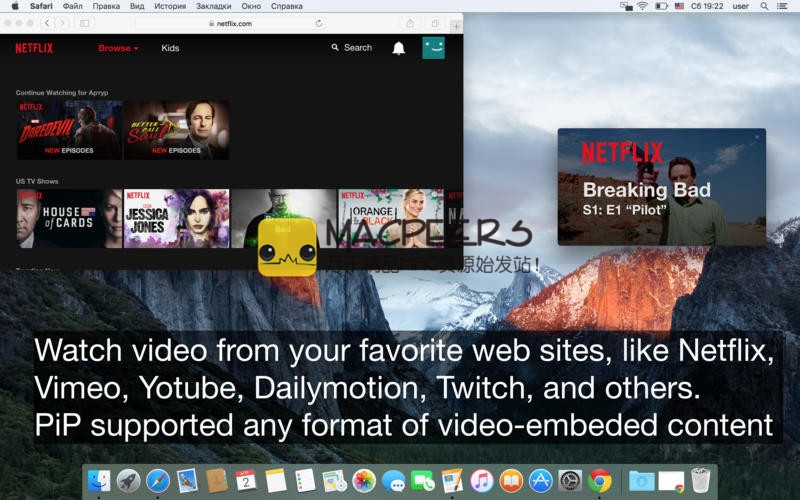This screenshot has height=500, width=800.
Task: Go back in Safari history
Action: coord(47,23)
